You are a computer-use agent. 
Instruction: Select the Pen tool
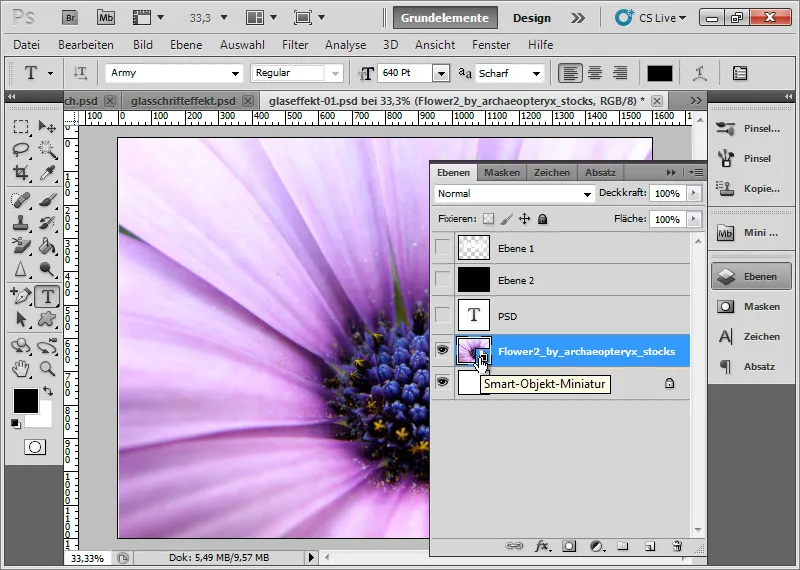(21, 295)
